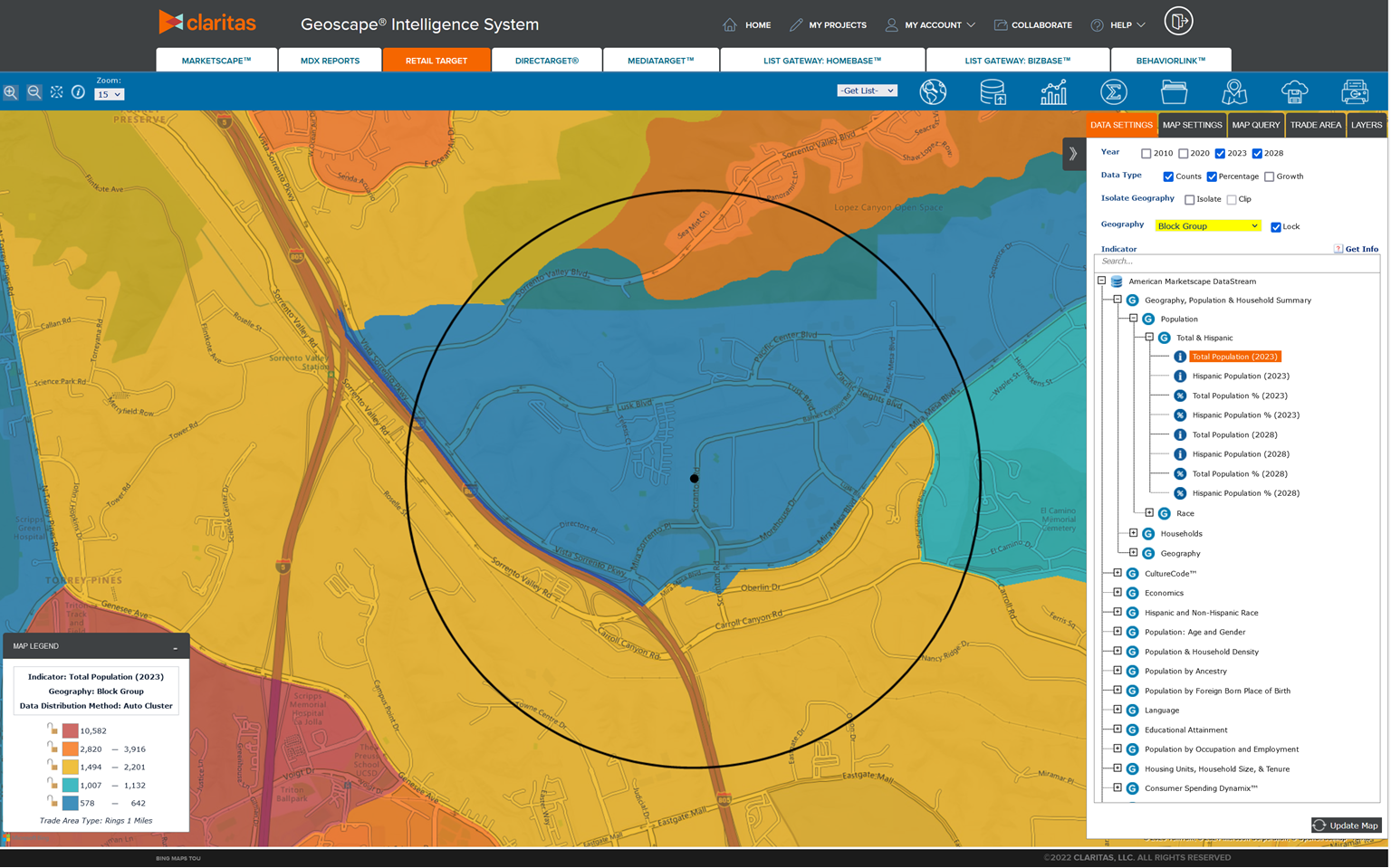1391x868 pixels.
Task: Uncheck the 2028 year checkbox
Action: (x=1257, y=153)
